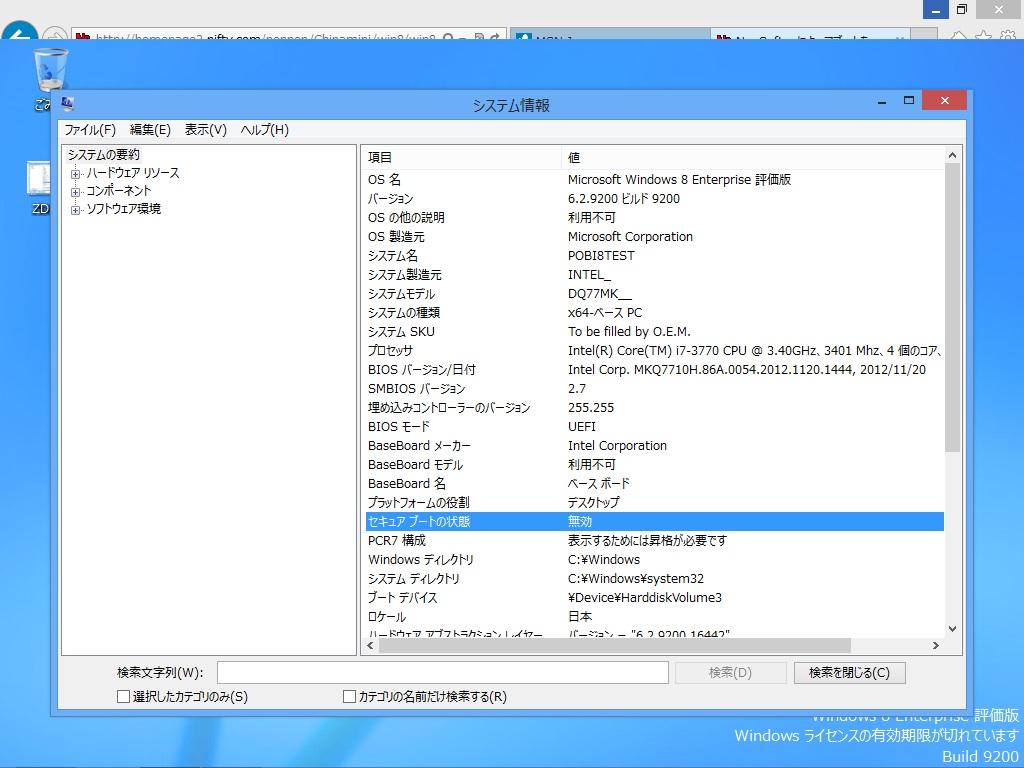Select the プラットフォームの役割 row

(x=653, y=502)
